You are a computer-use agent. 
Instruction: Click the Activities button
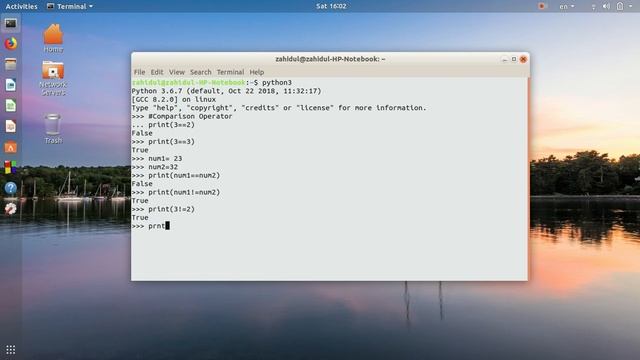21,6
